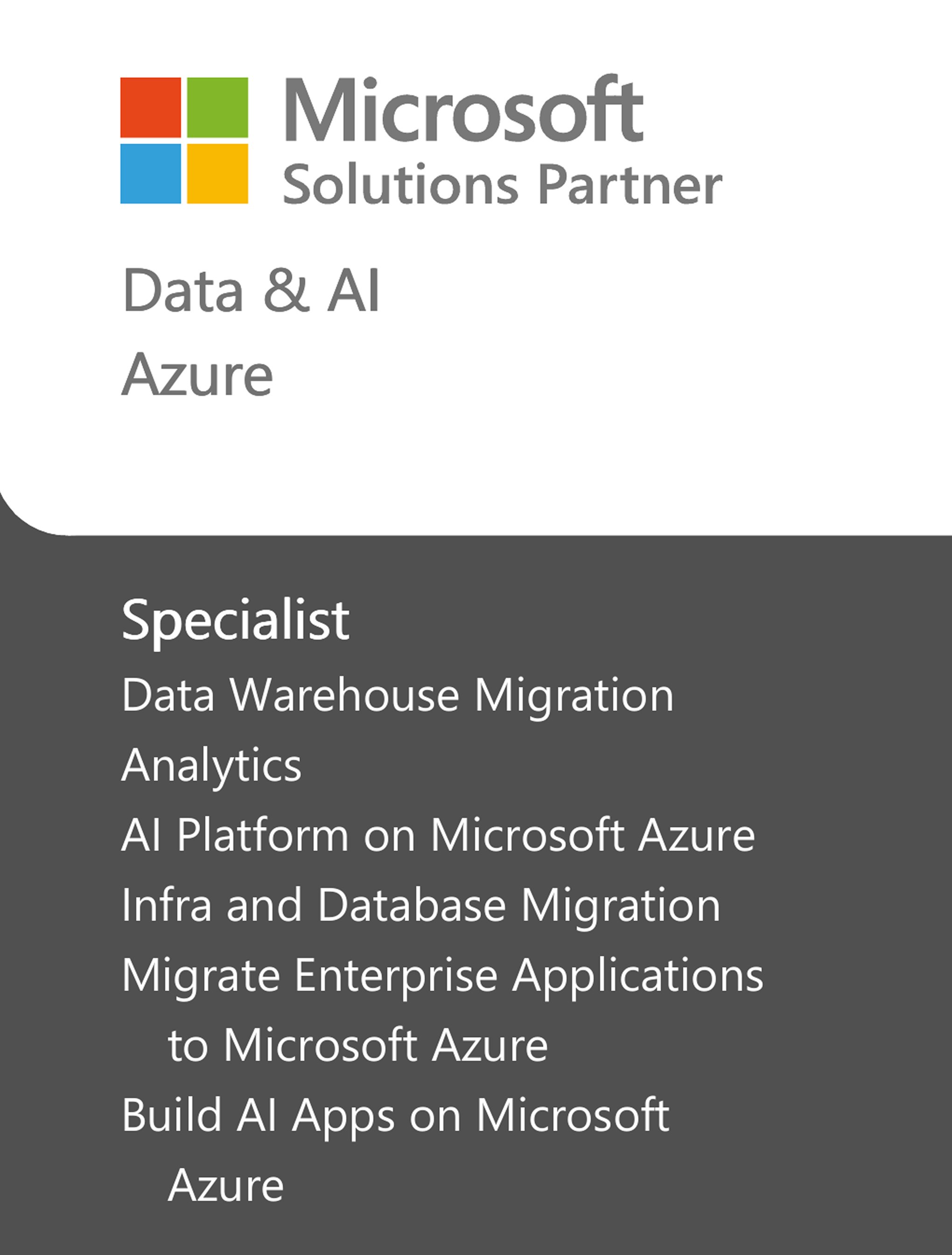Click the Microsoft four-square logo
This screenshot has width=952, height=1255.
[184, 140]
